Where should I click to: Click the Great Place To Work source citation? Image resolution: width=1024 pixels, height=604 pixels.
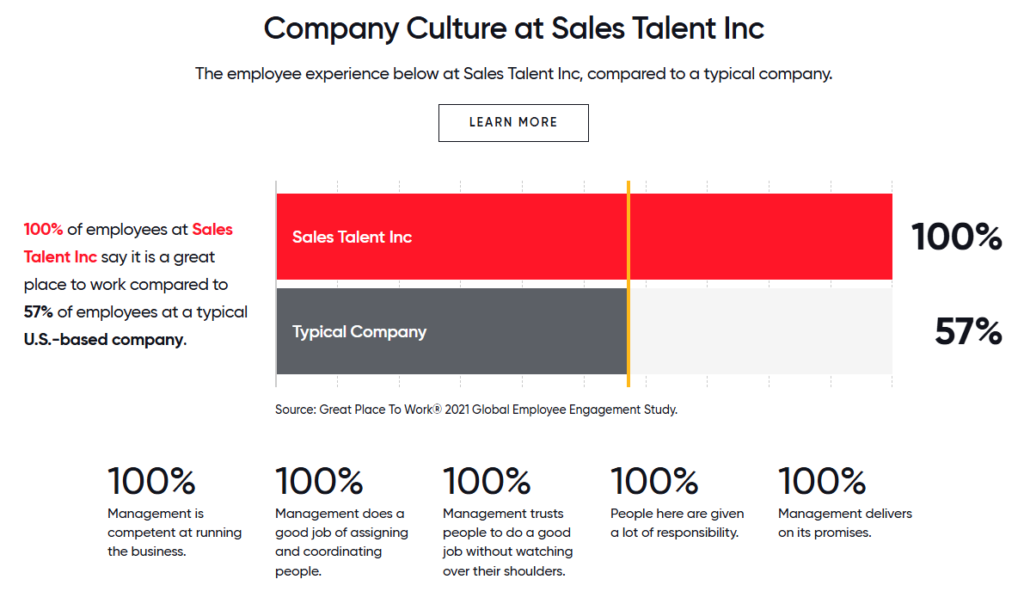click(x=476, y=409)
